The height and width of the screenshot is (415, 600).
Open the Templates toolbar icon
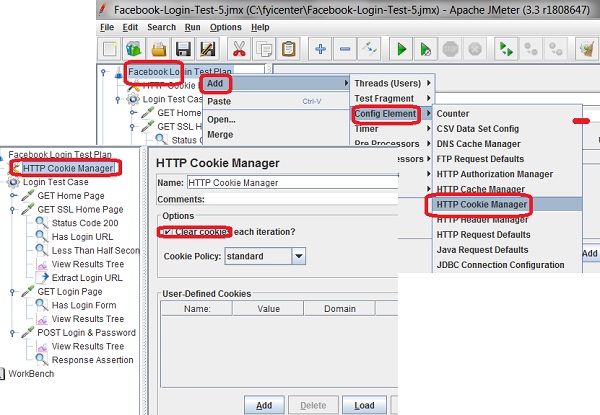coord(134,49)
